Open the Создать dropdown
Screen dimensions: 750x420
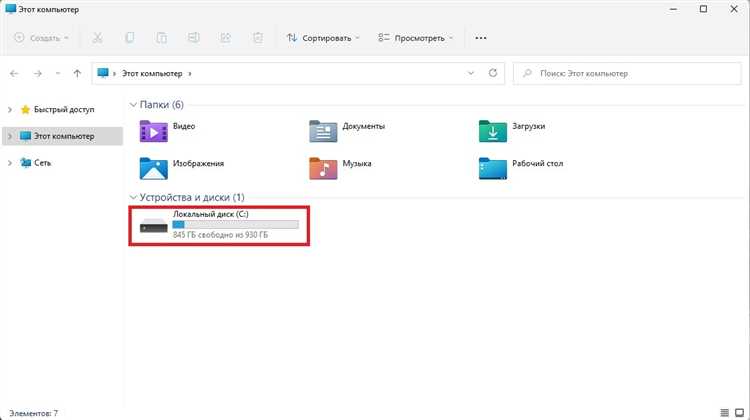pyautogui.click(x=42, y=38)
